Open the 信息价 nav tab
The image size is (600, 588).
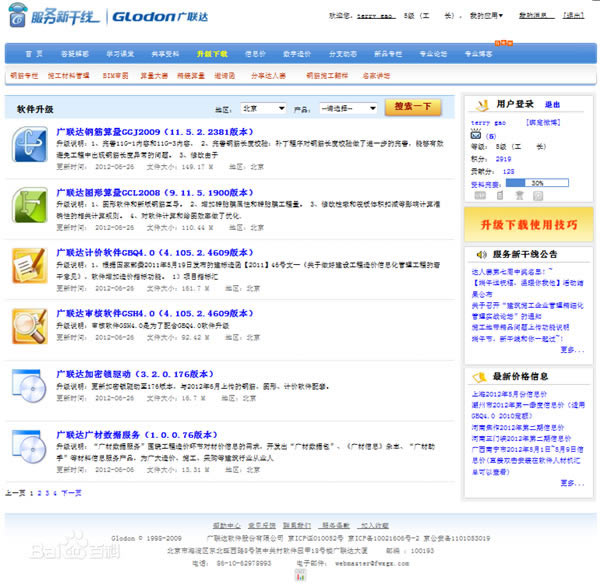coord(255,54)
